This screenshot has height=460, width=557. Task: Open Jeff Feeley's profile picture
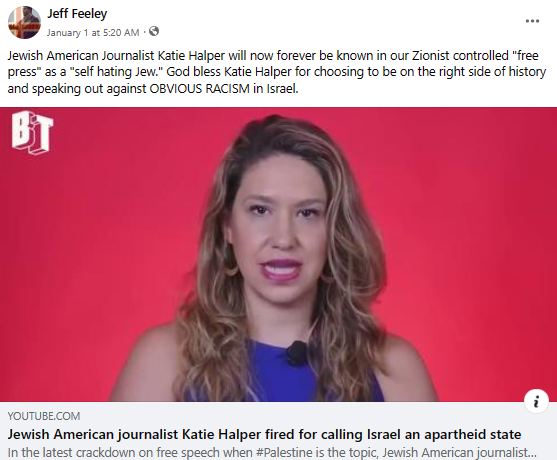click(24, 22)
